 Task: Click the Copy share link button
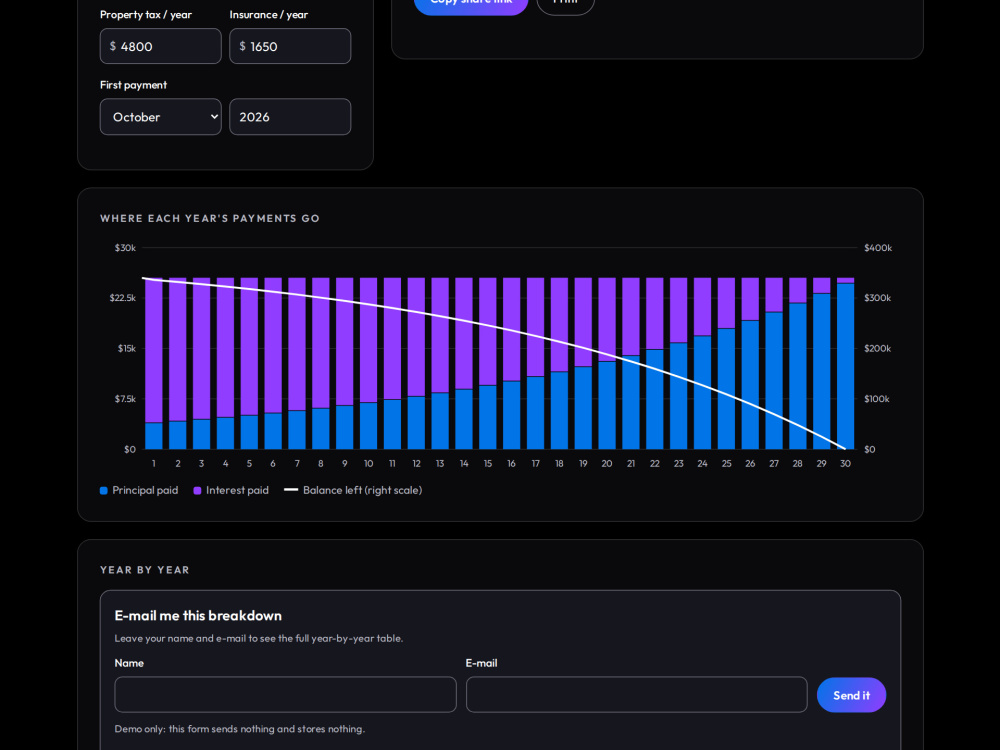[x=471, y=5]
